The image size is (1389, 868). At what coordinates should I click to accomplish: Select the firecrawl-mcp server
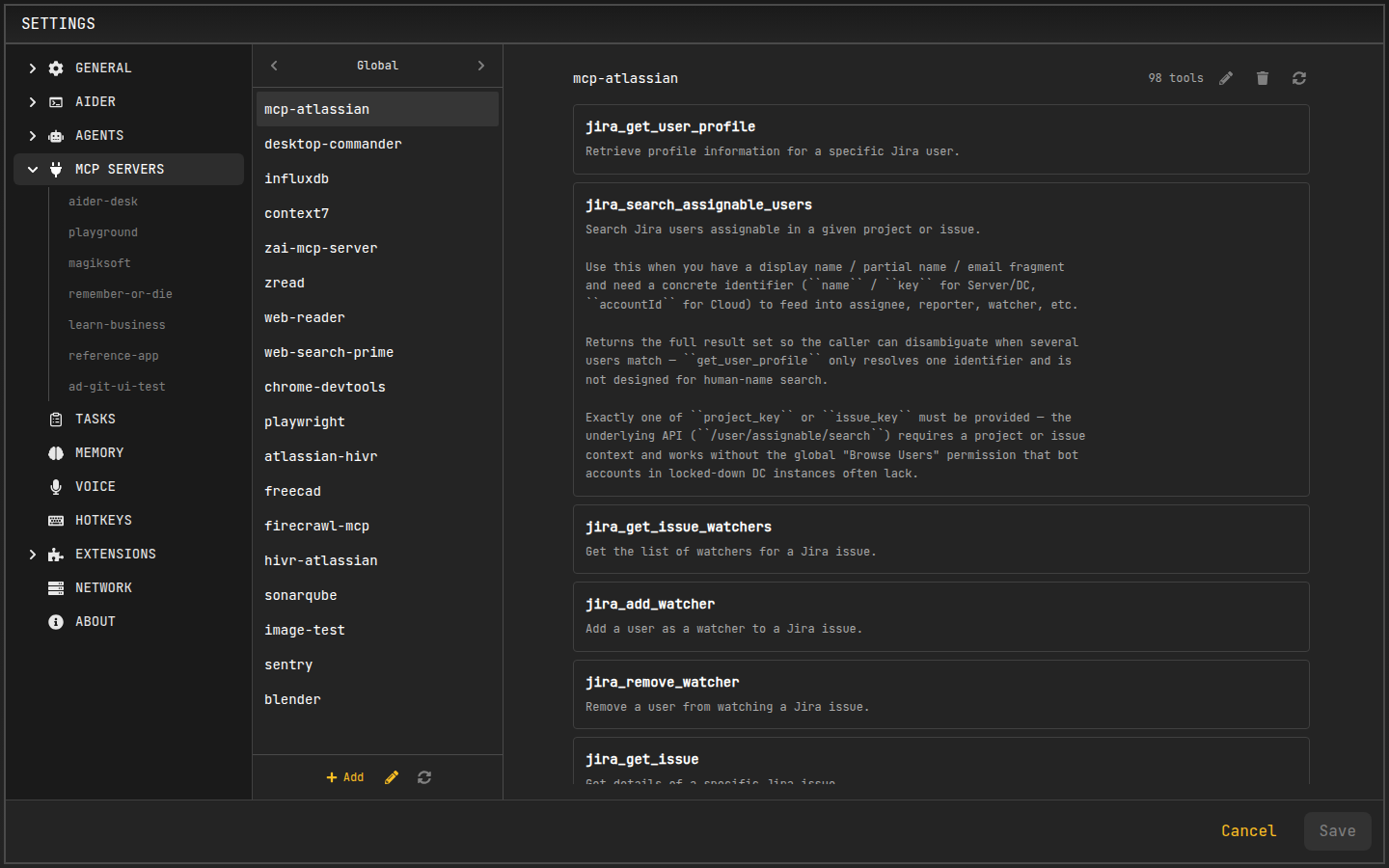[x=377, y=526]
